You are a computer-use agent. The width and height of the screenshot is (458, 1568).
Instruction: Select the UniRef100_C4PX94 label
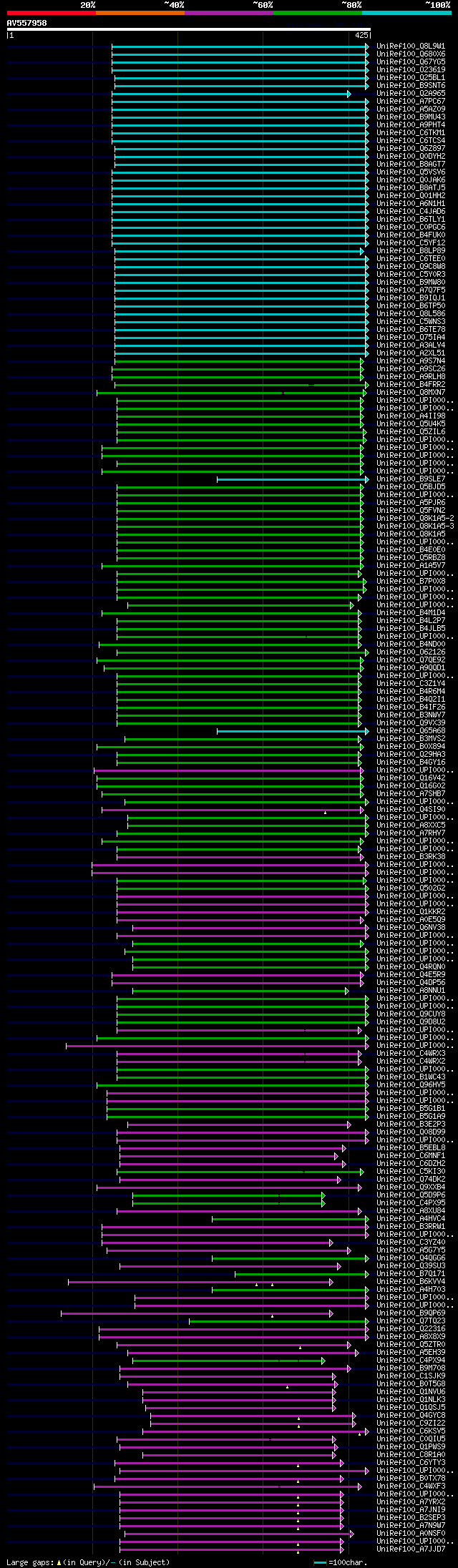pos(411,1361)
